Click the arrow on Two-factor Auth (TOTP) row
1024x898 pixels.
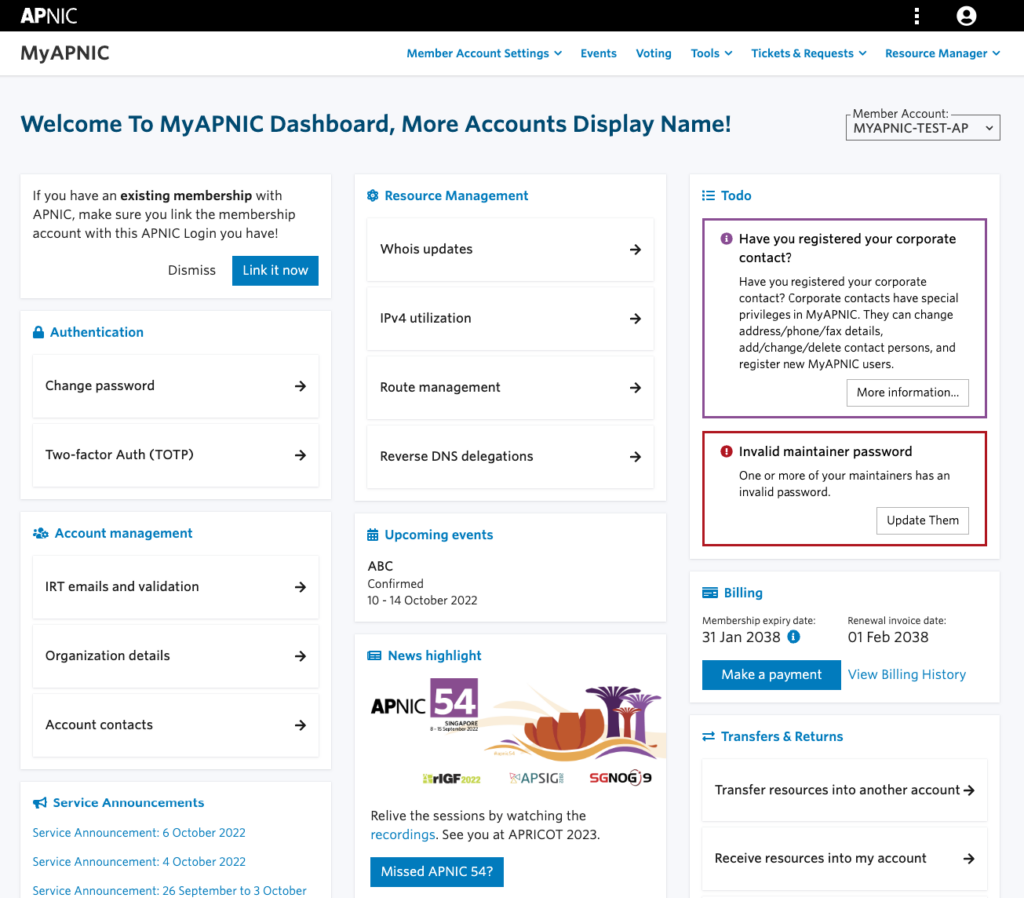(x=300, y=455)
